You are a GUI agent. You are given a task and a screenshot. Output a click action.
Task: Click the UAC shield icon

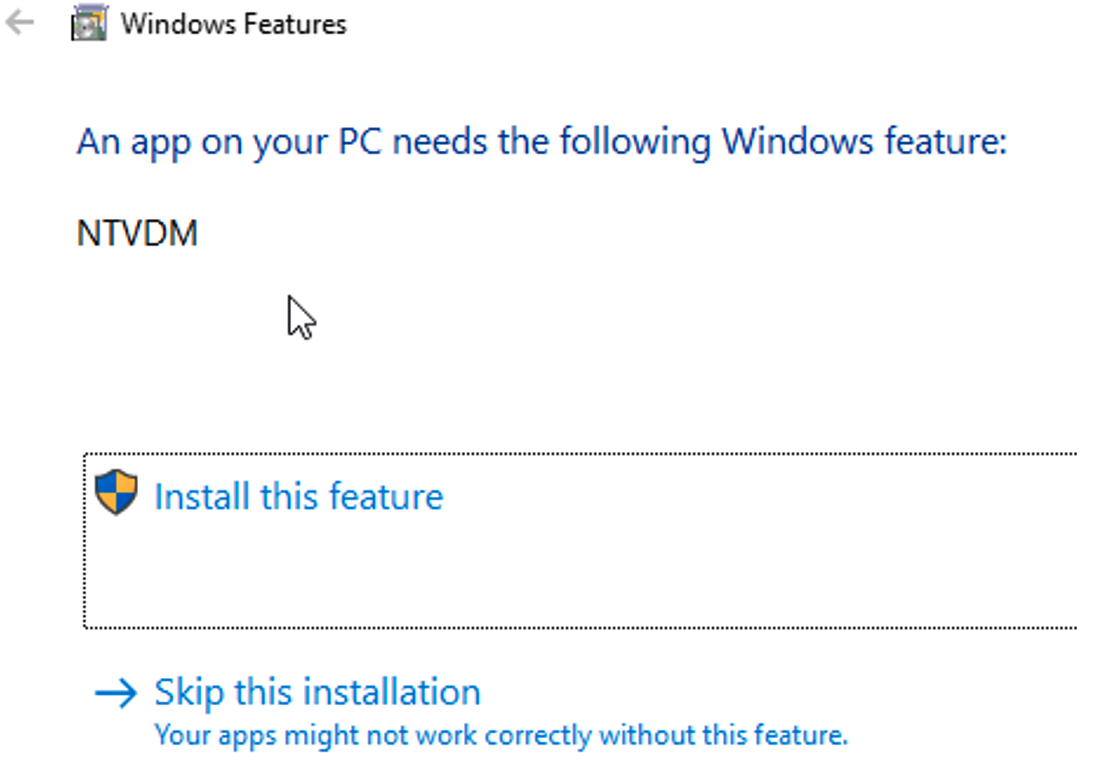(116, 492)
